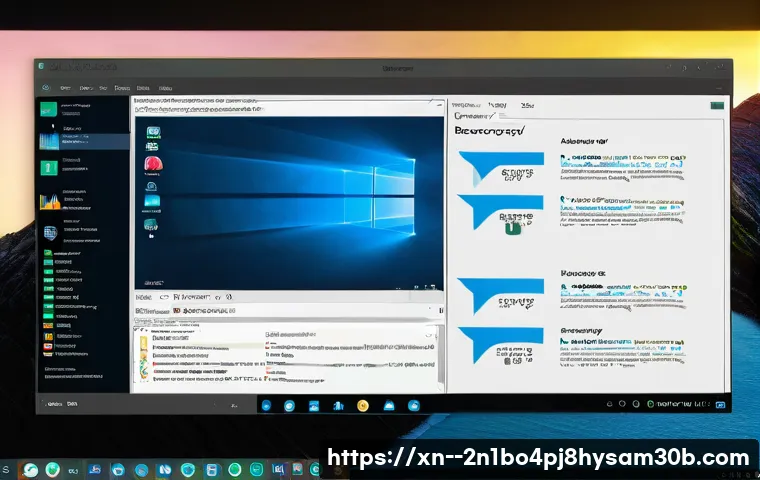Image resolution: width=760 pixels, height=480 pixels.
Task: Click the green app logo in the title bar
Action: click(42, 66)
